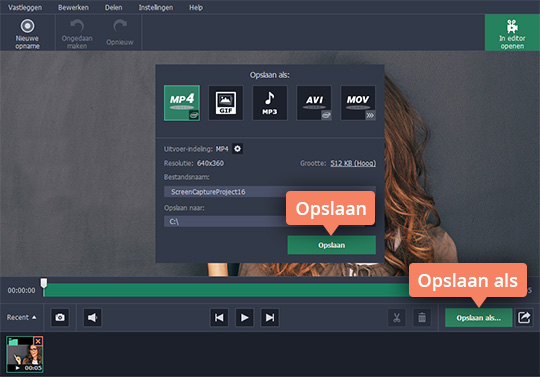This screenshot has width=540, height=377.
Task: Click the trash delete fragment icon
Action: tap(422, 317)
